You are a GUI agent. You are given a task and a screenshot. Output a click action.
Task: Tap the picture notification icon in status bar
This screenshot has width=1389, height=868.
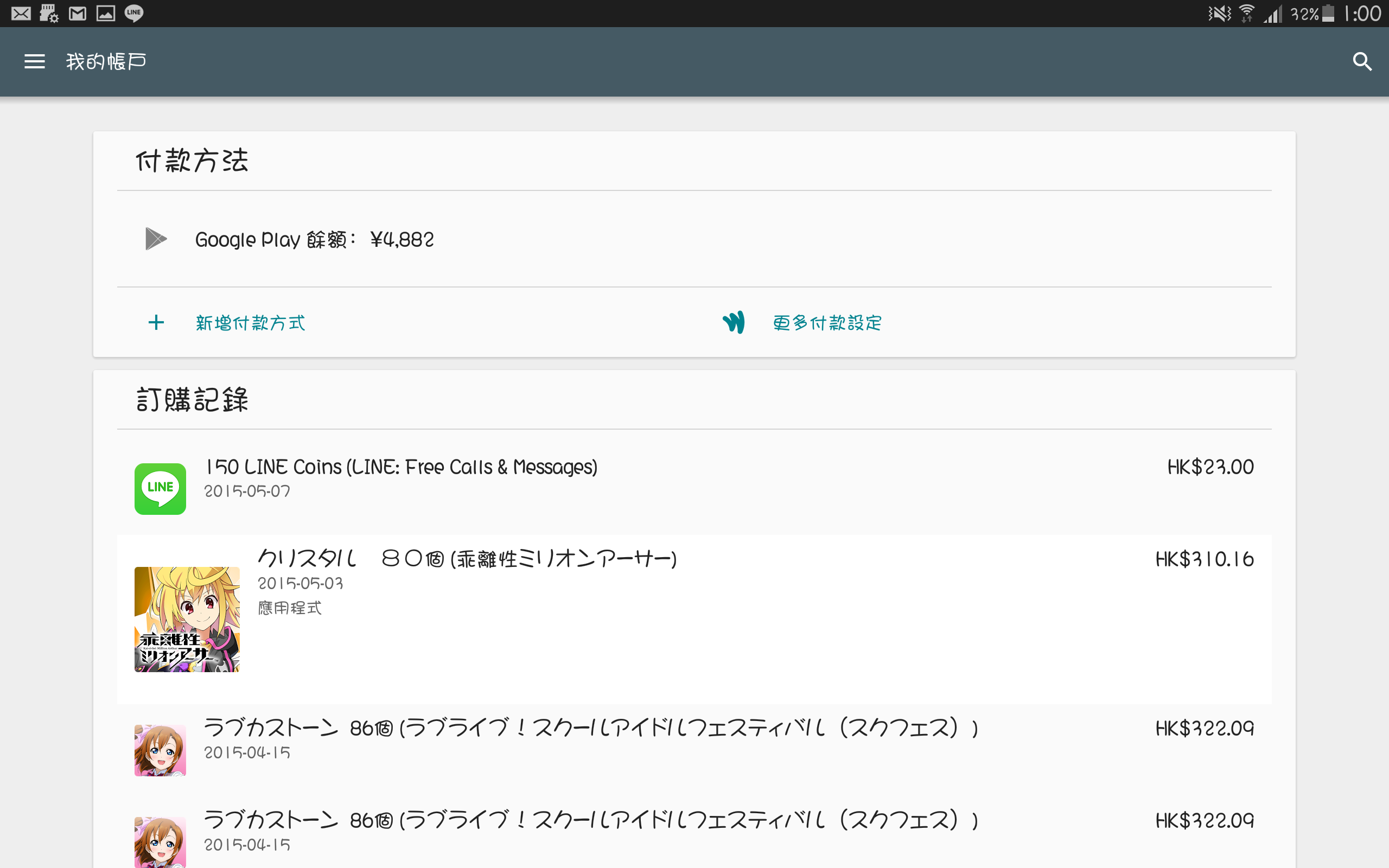(106, 13)
